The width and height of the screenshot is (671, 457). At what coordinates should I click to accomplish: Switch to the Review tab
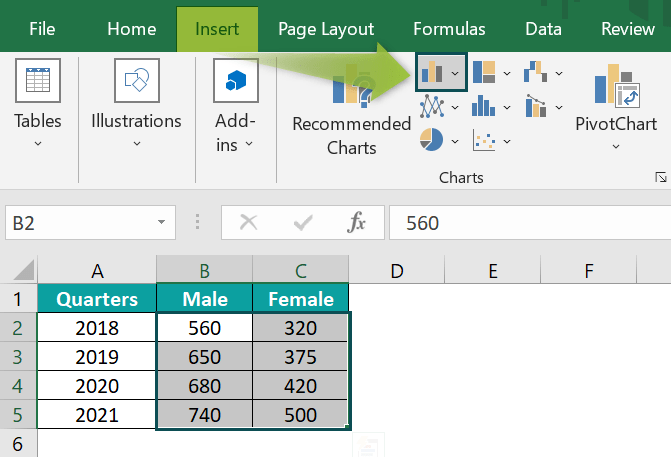[x=628, y=29]
